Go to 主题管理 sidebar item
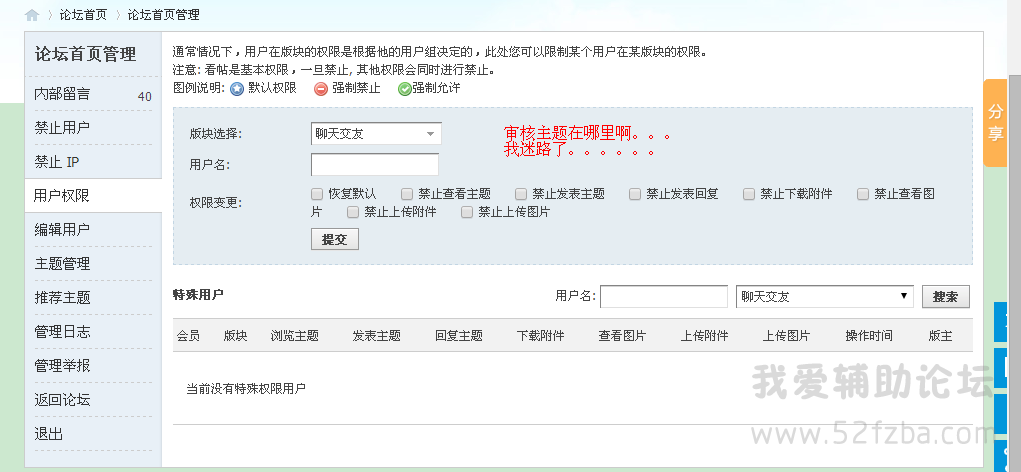This screenshot has height=472, width=1021. [x=62, y=264]
